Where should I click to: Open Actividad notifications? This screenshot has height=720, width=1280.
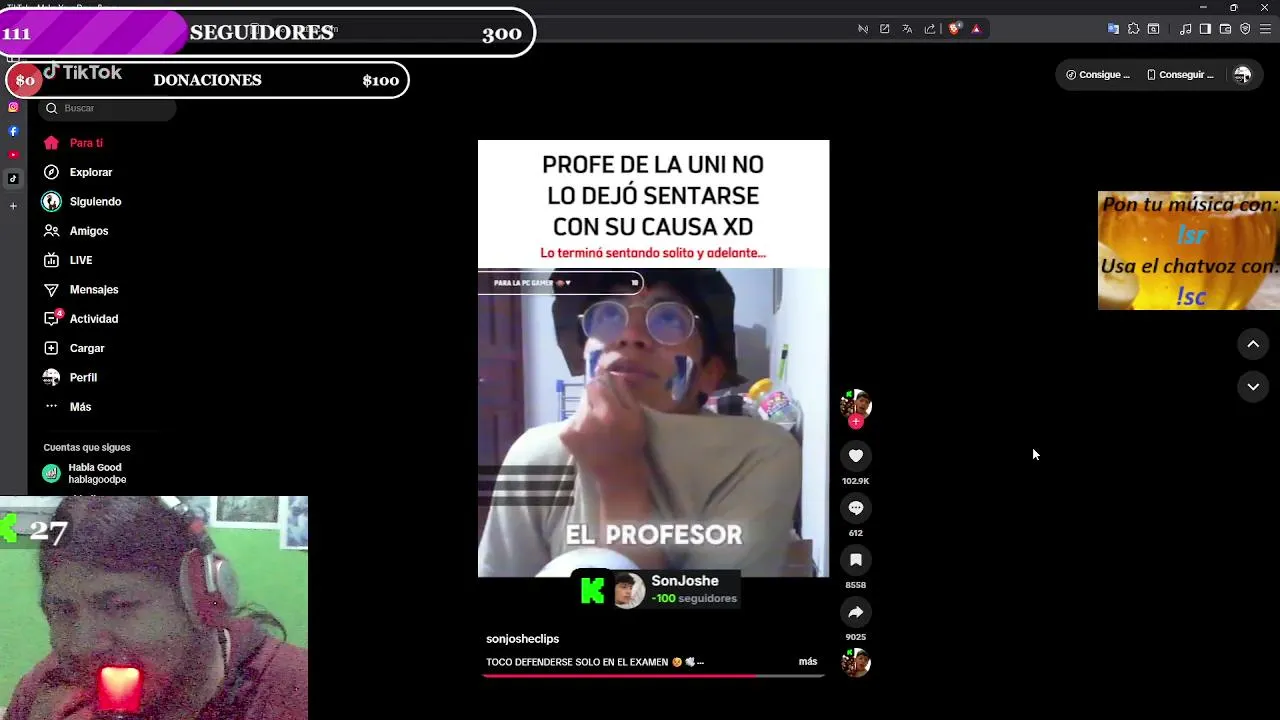94,319
